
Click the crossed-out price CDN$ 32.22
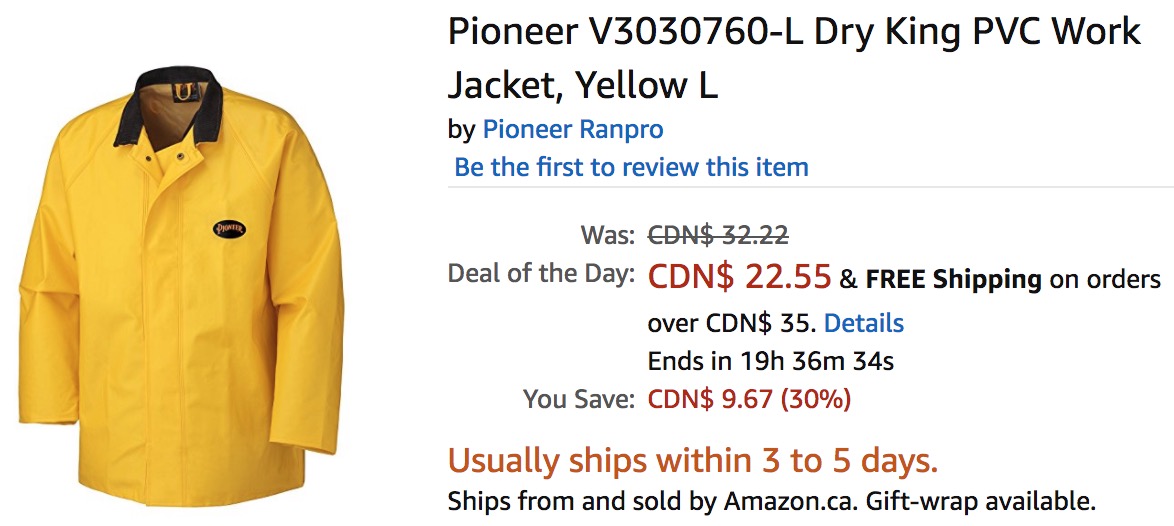coord(717,235)
